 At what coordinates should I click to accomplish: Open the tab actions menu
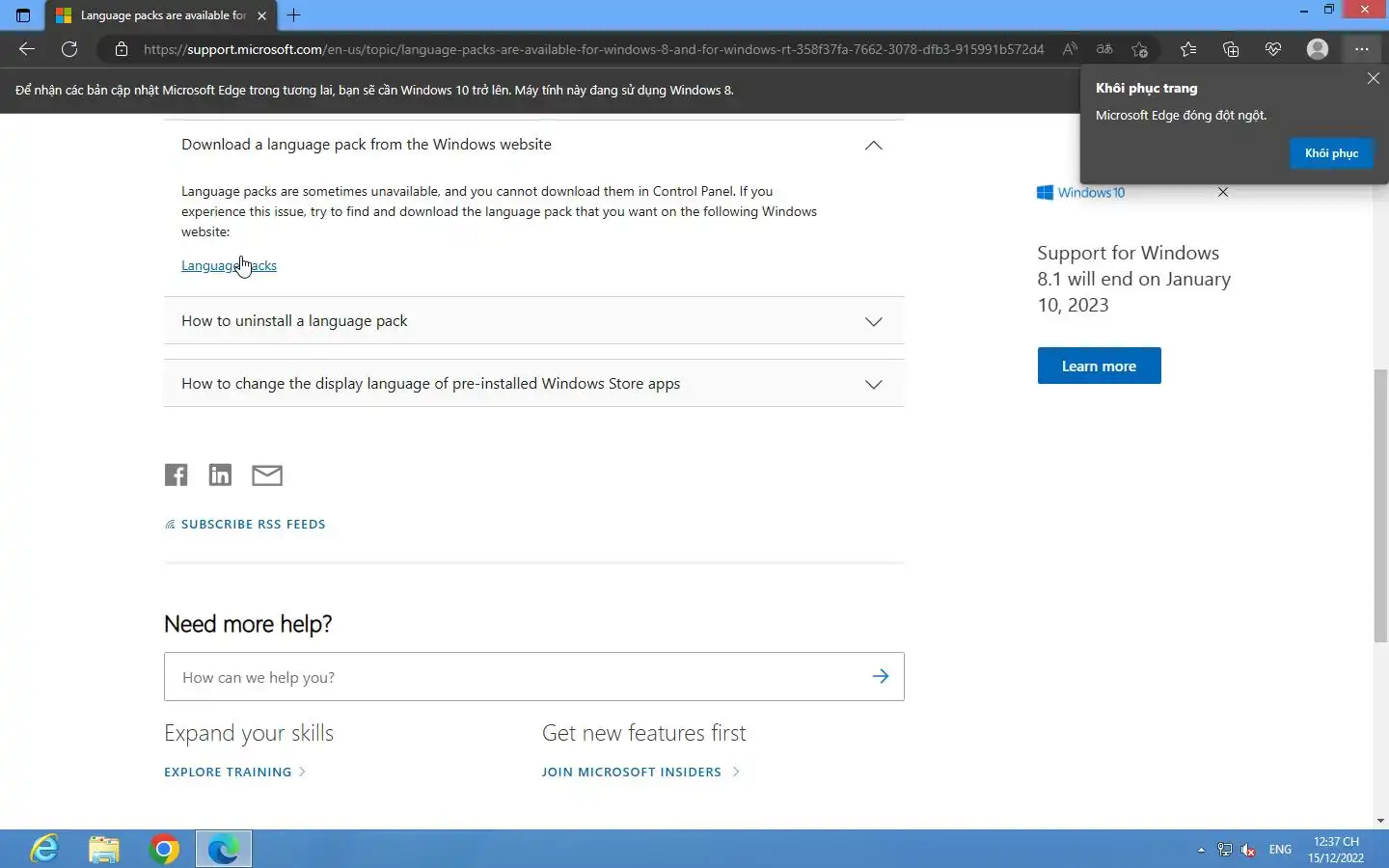point(23,15)
